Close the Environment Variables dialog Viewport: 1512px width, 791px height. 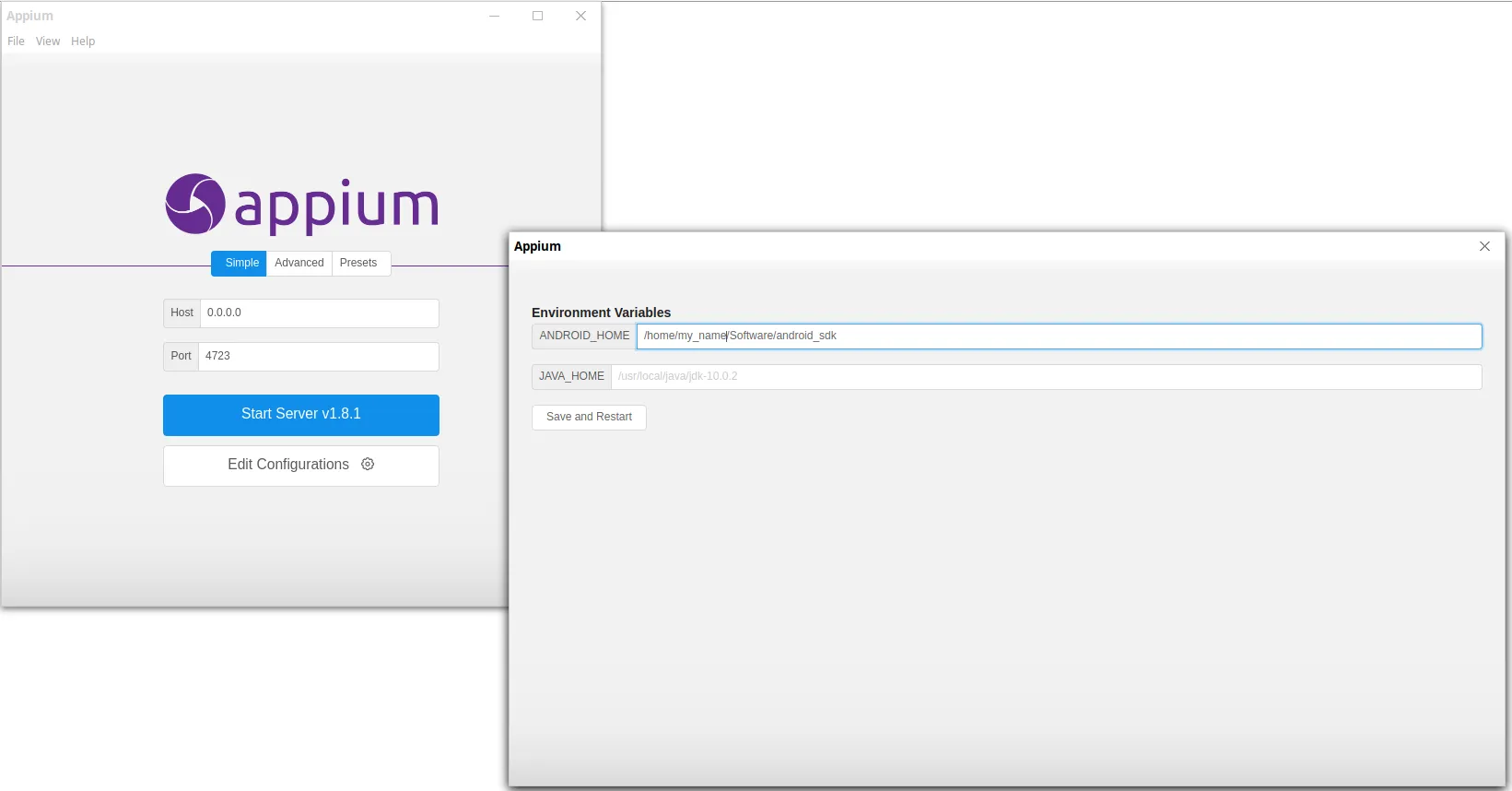pos(1484,246)
